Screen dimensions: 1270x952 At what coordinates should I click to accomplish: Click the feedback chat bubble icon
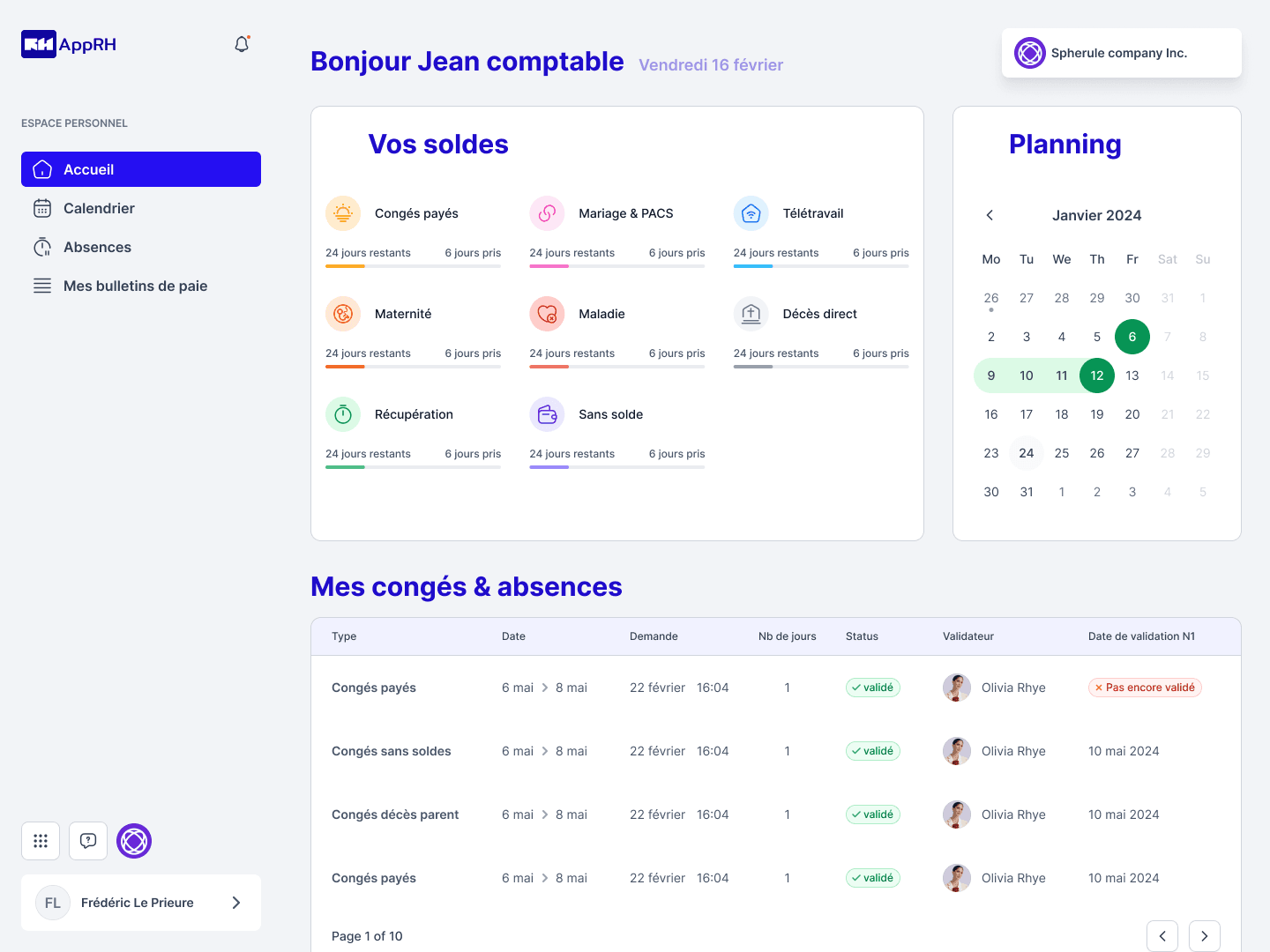[x=87, y=840]
